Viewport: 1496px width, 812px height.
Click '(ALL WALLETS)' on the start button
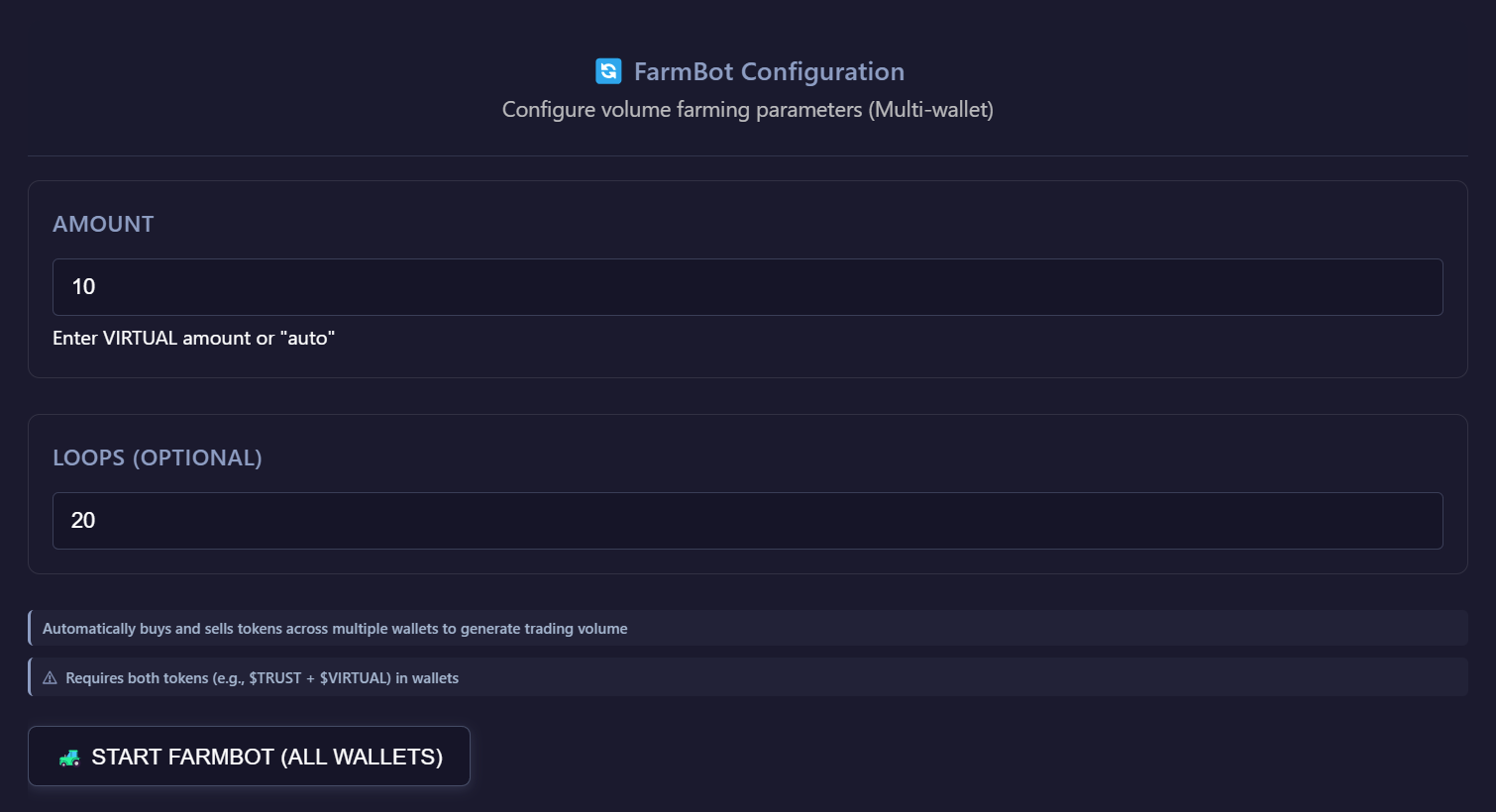click(362, 757)
